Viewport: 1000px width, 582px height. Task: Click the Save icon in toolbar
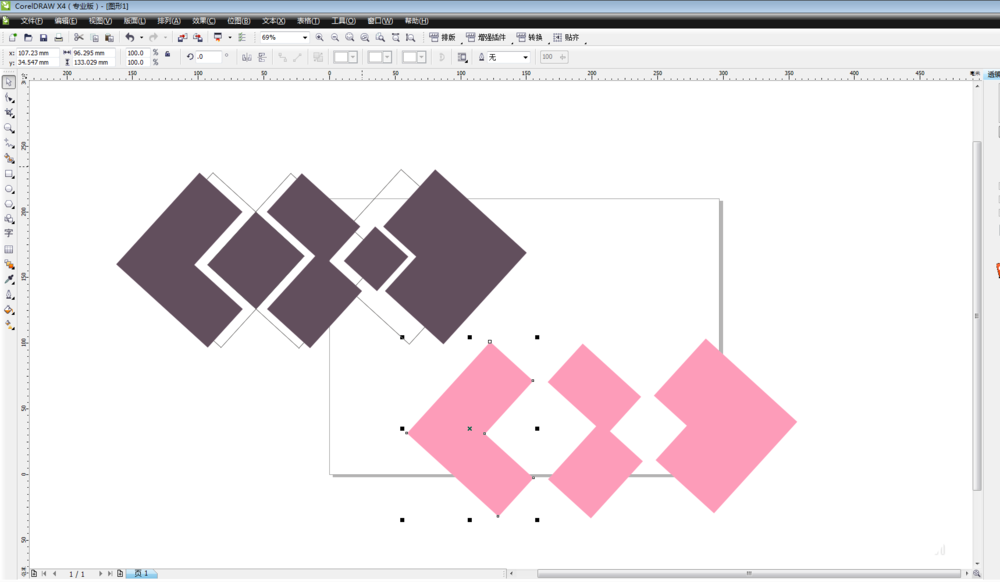pos(43,38)
